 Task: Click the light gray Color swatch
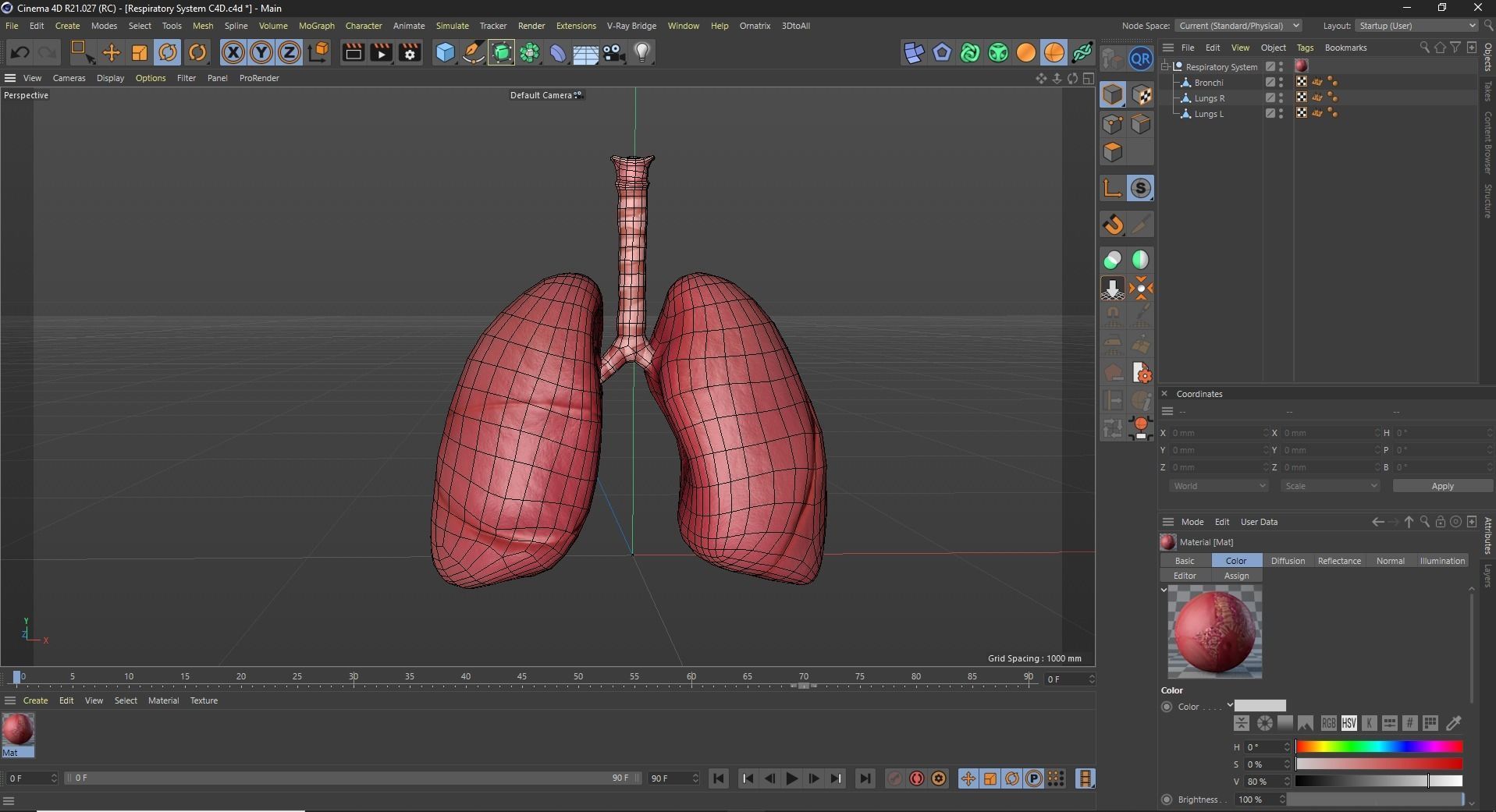coord(1260,706)
